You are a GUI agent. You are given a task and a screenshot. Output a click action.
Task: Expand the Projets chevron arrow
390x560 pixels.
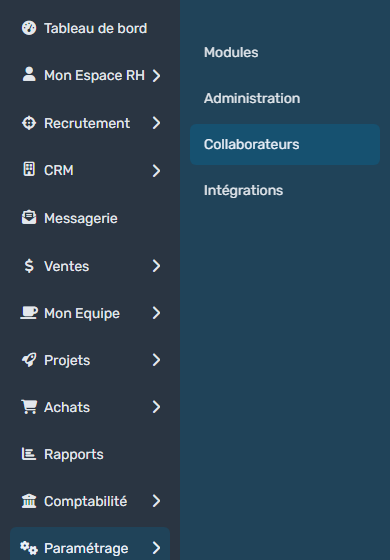pyautogui.click(x=156, y=360)
